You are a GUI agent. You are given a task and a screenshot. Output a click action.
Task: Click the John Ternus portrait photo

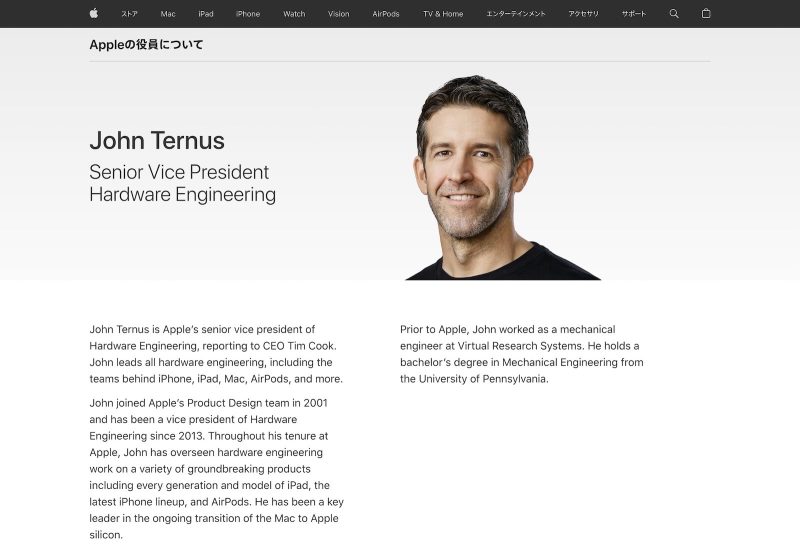(x=503, y=177)
